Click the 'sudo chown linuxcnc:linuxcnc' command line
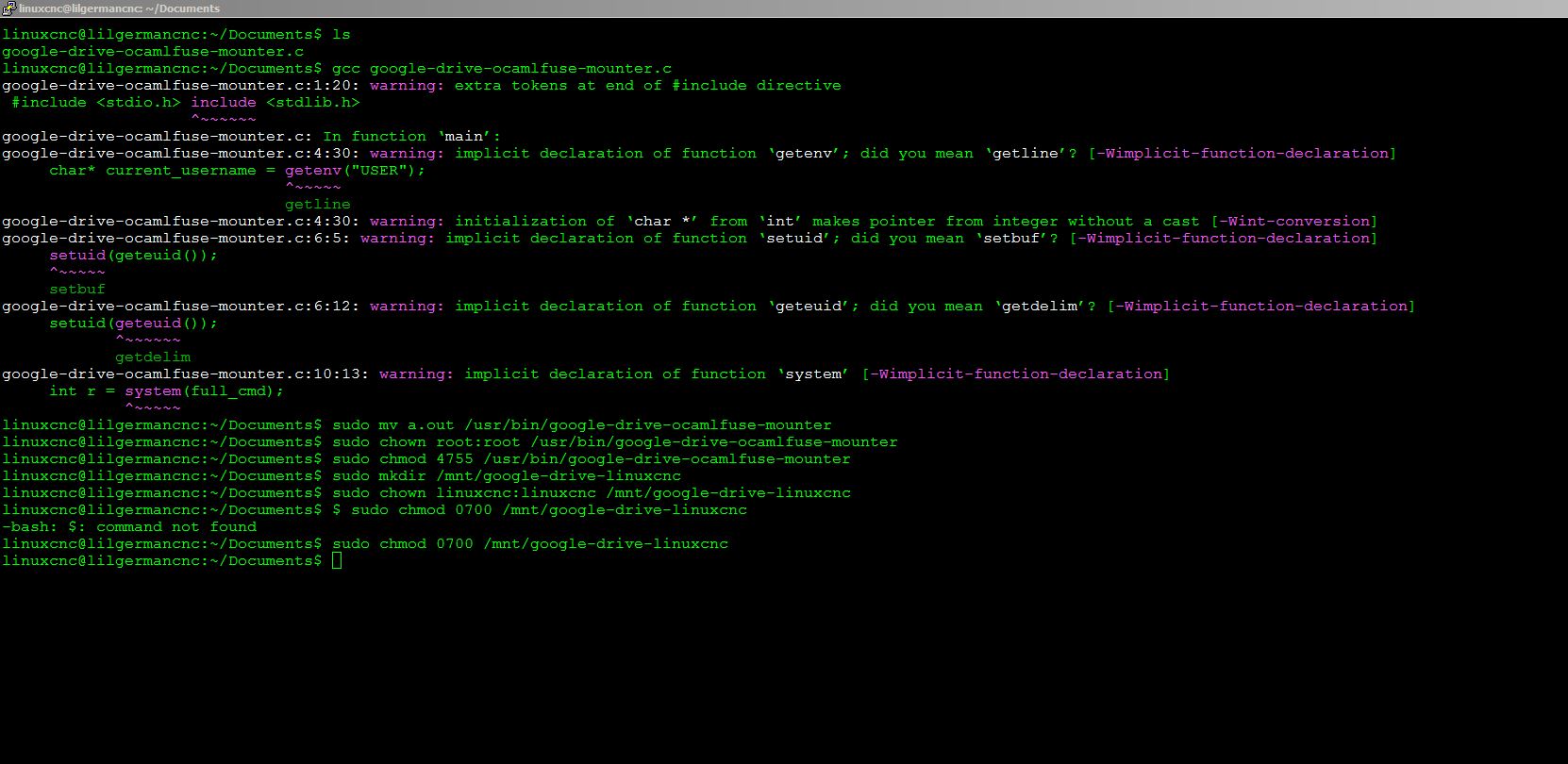 [592, 492]
